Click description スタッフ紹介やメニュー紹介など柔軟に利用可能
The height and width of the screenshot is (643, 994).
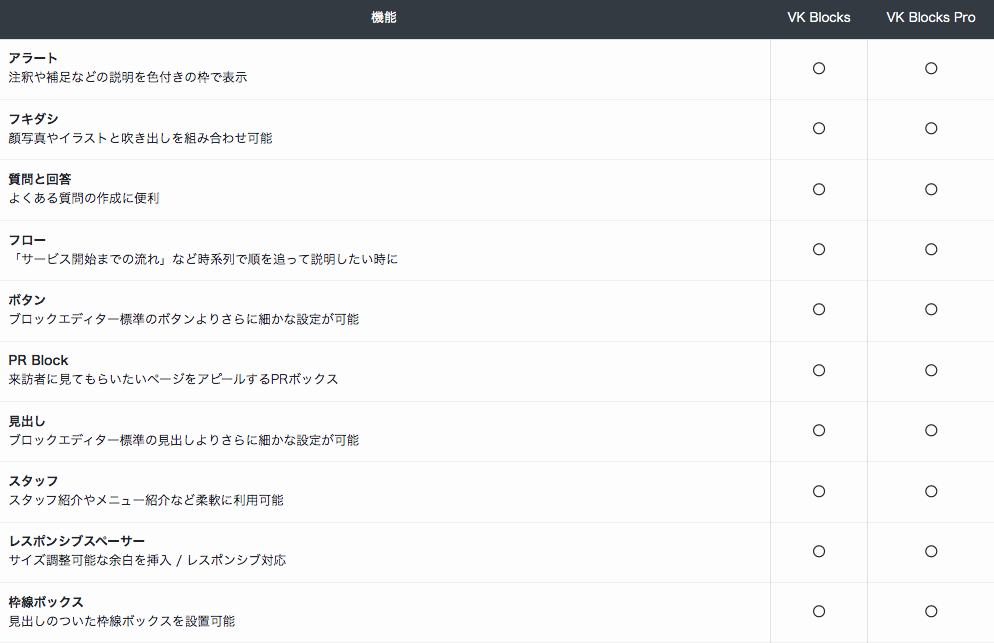click(x=146, y=500)
